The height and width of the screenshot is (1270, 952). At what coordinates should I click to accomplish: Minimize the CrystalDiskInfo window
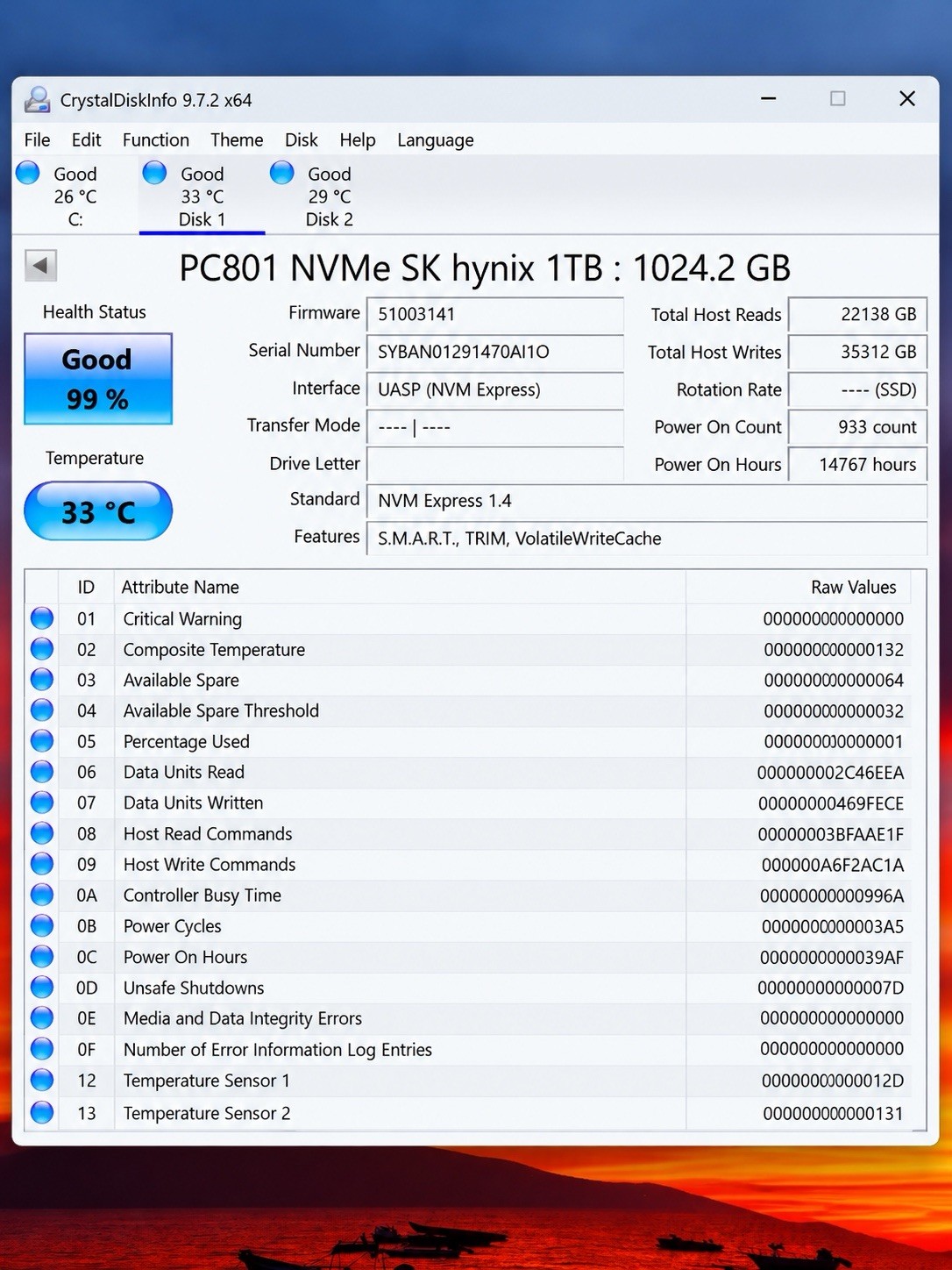(769, 99)
